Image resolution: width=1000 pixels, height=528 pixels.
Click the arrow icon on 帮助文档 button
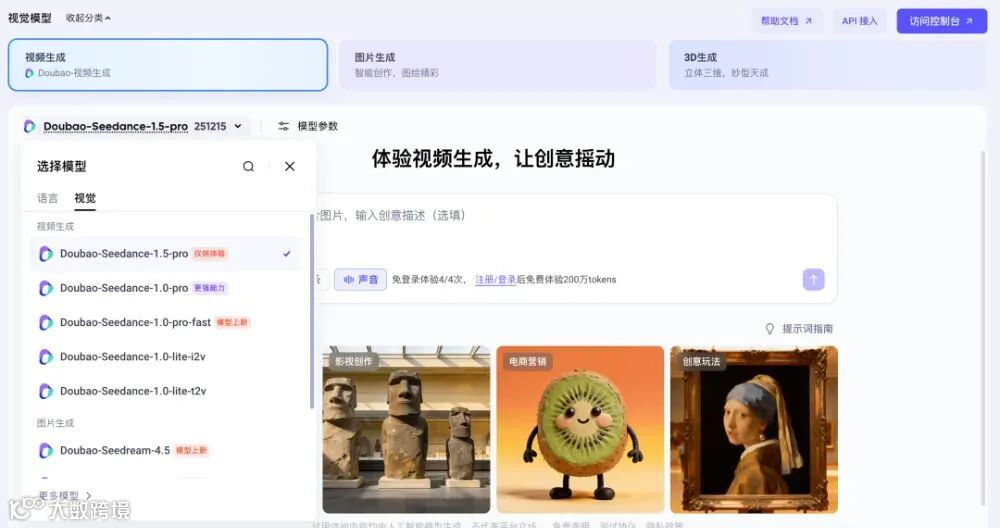click(808, 21)
